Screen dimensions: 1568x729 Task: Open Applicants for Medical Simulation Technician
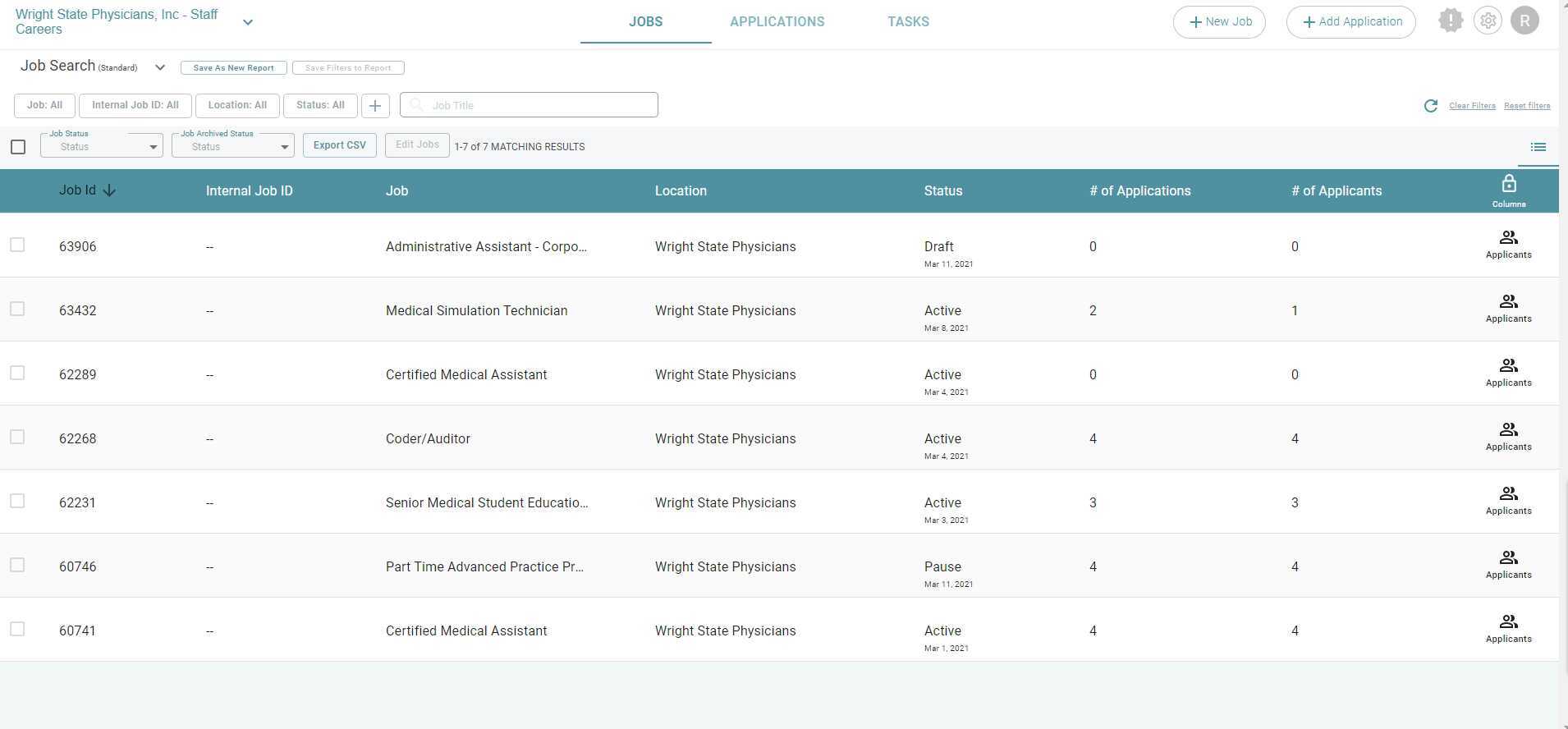tap(1508, 309)
